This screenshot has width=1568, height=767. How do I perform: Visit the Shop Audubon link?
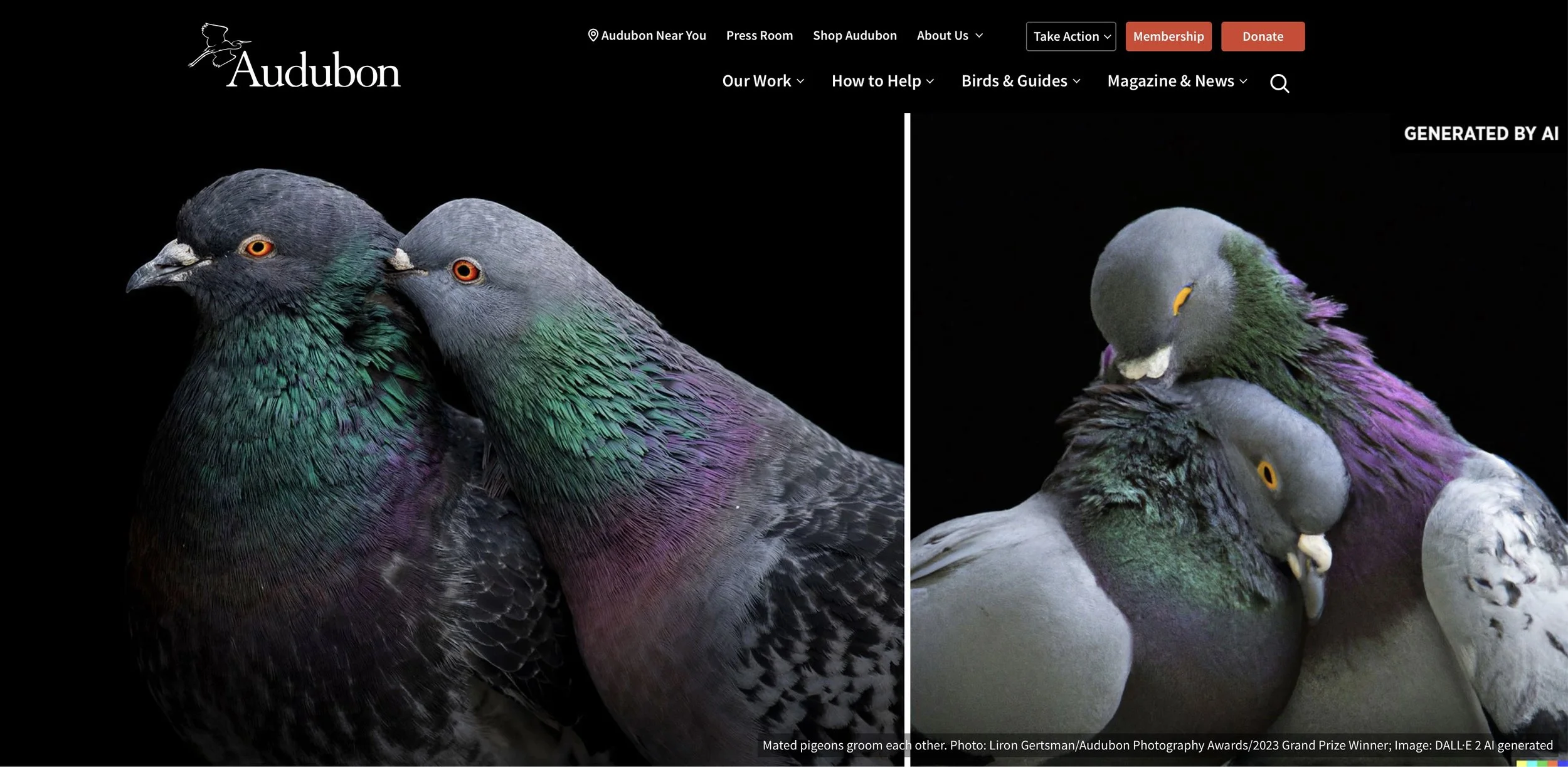(x=854, y=36)
